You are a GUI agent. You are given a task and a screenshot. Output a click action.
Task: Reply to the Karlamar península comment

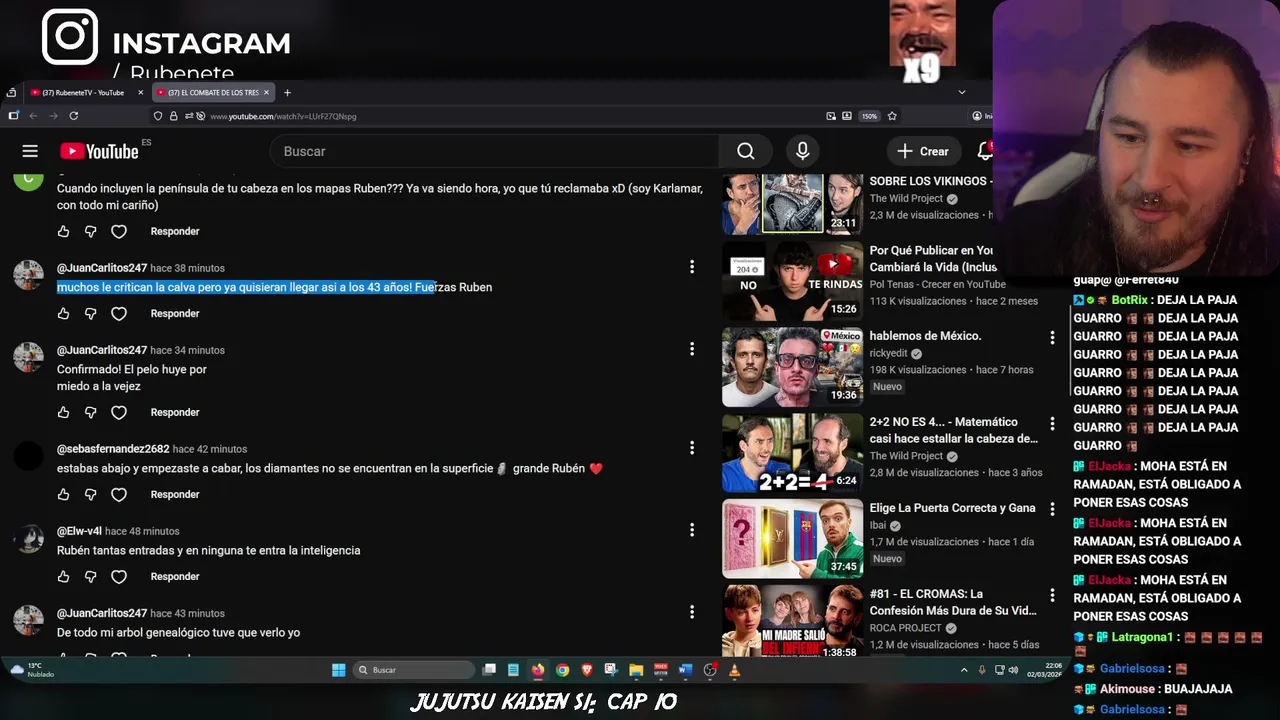click(175, 231)
